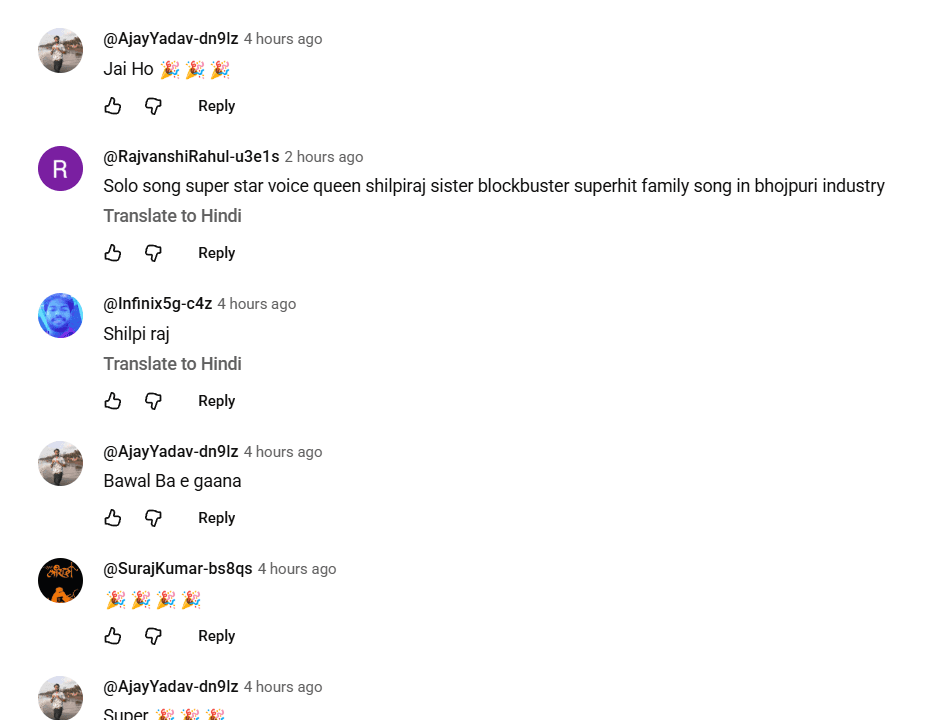947x720 pixels.
Task: Dislike the "Jai Ho" comment
Action: point(153,106)
